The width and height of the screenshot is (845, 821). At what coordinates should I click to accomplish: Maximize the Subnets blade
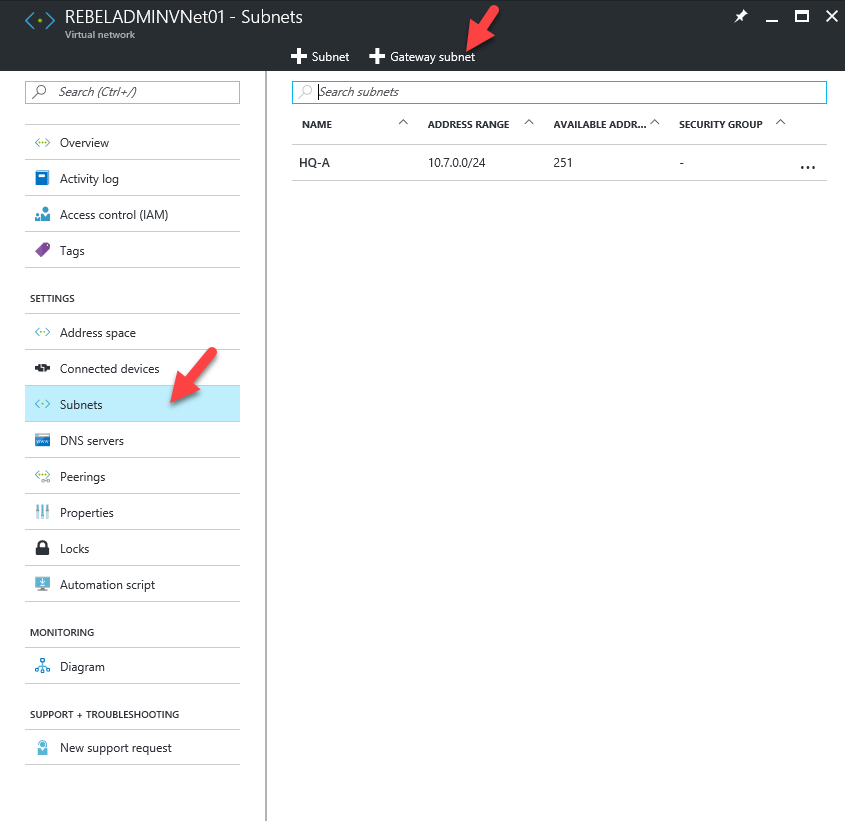[x=802, y=17]
